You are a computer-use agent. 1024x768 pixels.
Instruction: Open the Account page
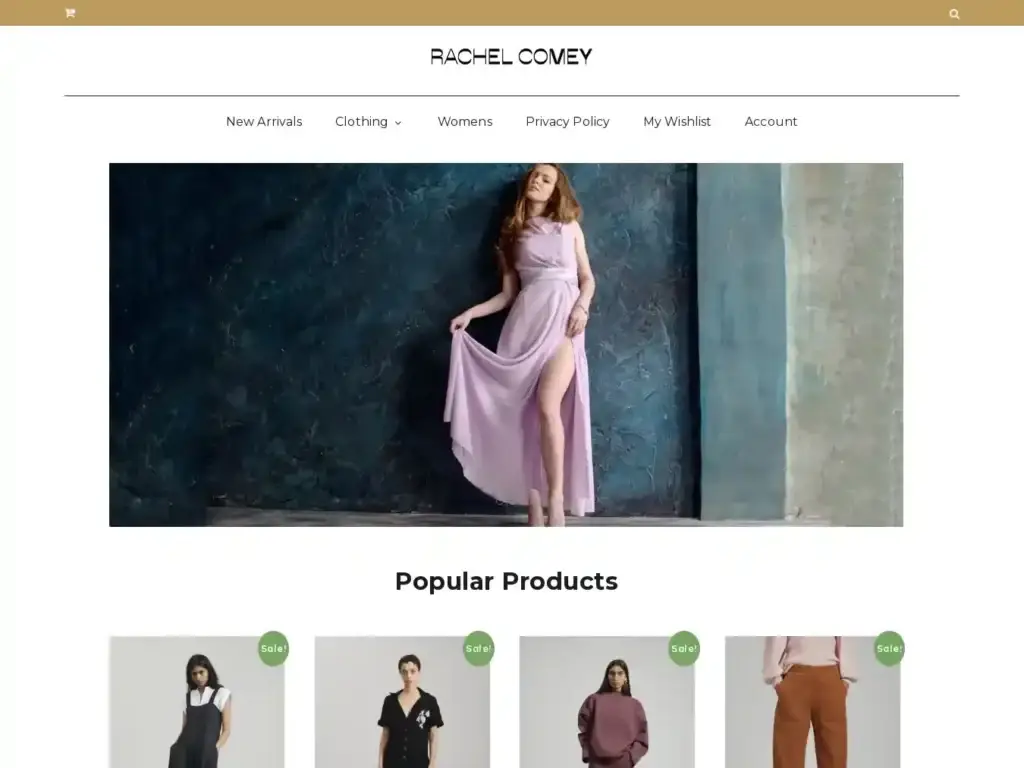point(771,121)
